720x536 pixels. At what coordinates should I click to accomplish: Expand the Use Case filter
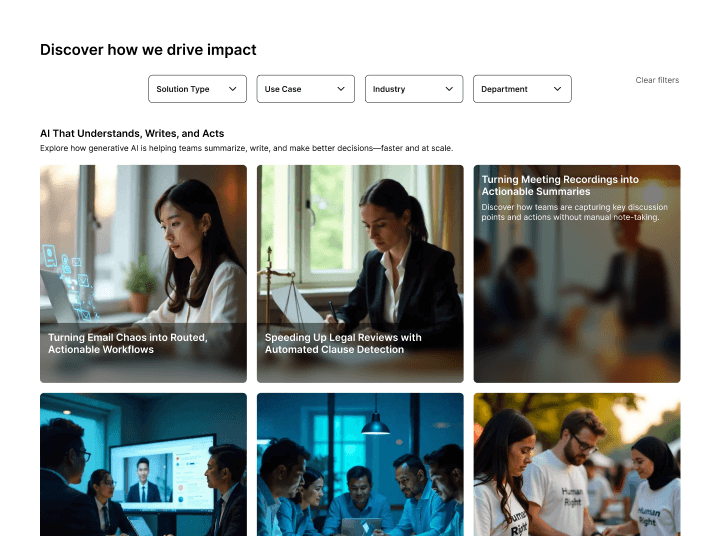click(306, 89)
